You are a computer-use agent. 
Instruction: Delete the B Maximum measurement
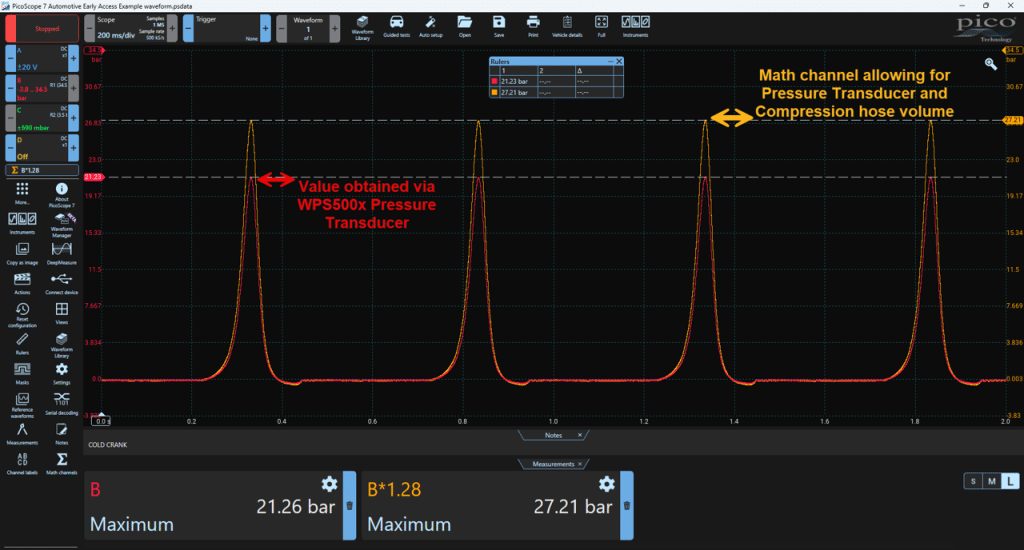pyautogui.click(x=349, y=506)
